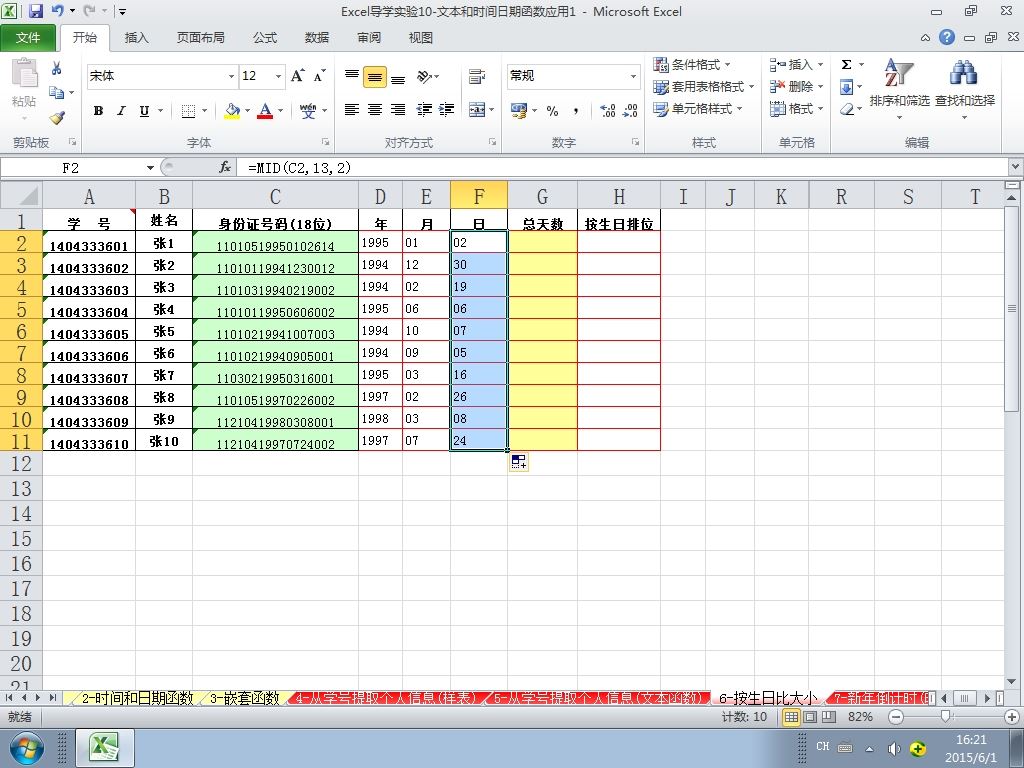The image size is (1024, 768).
Task: Select the Format Painter brush
Action: coord(57,118)
